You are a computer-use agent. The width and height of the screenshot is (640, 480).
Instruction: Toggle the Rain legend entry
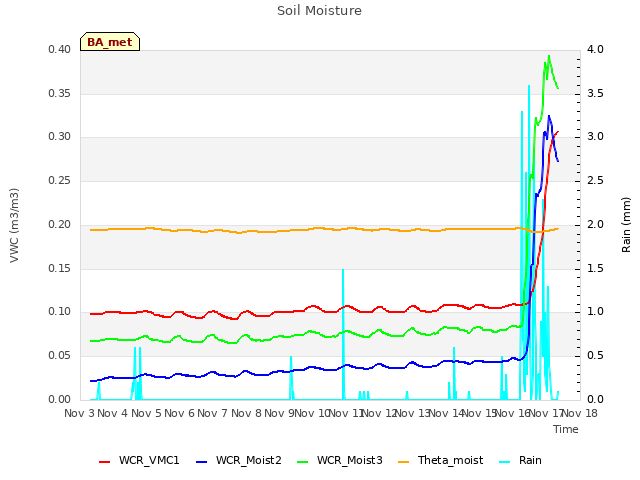(520, 461)
